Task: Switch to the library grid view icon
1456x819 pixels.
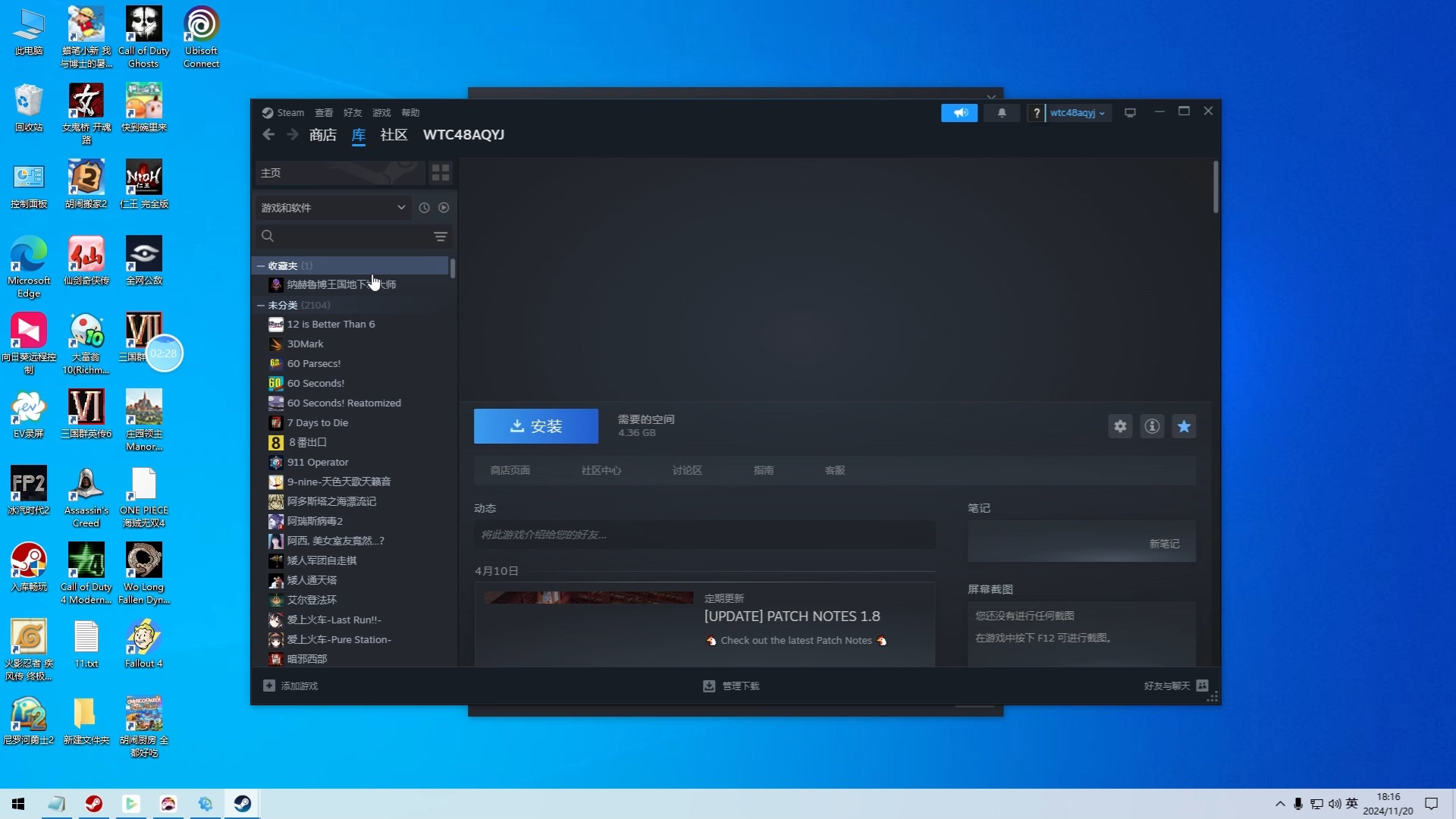Action: pos(441,172)
